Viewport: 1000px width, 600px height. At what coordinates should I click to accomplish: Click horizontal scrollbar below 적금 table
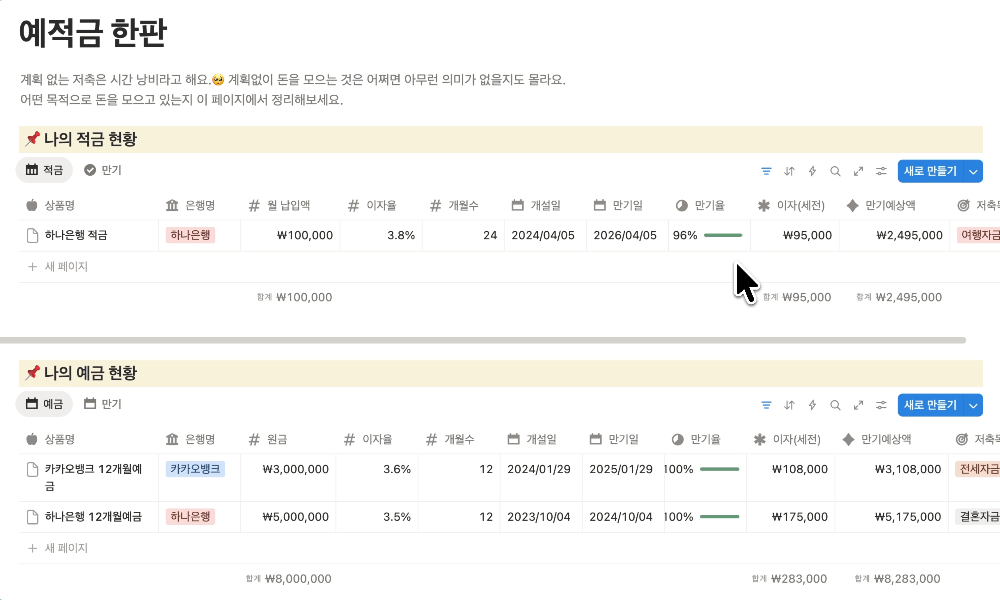(480, 340)
